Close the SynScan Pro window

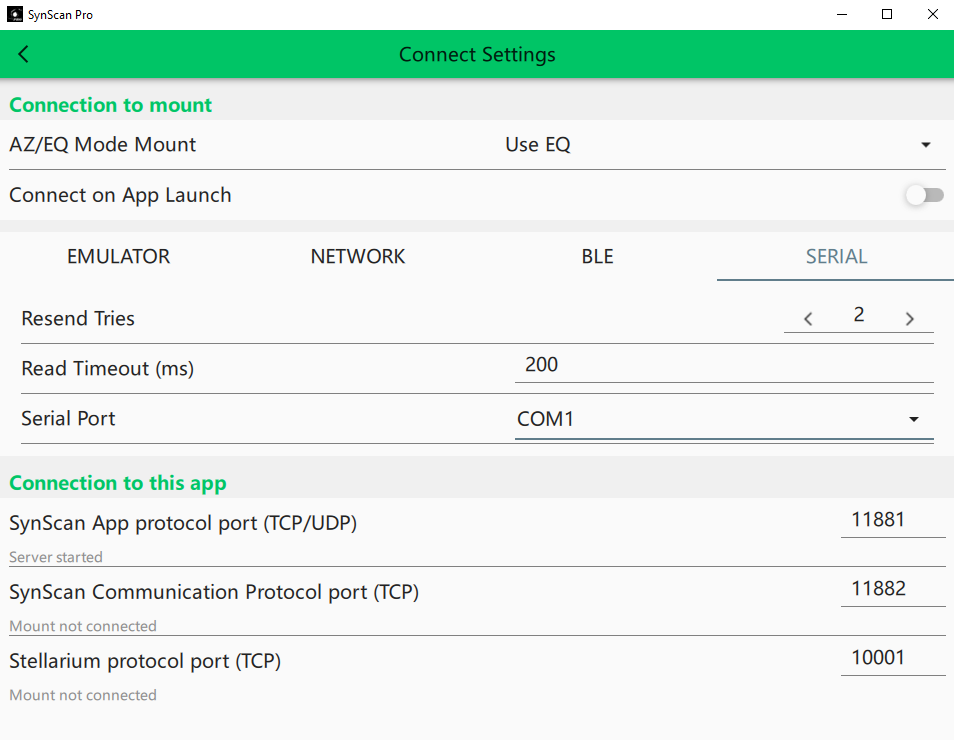[932, 15]
